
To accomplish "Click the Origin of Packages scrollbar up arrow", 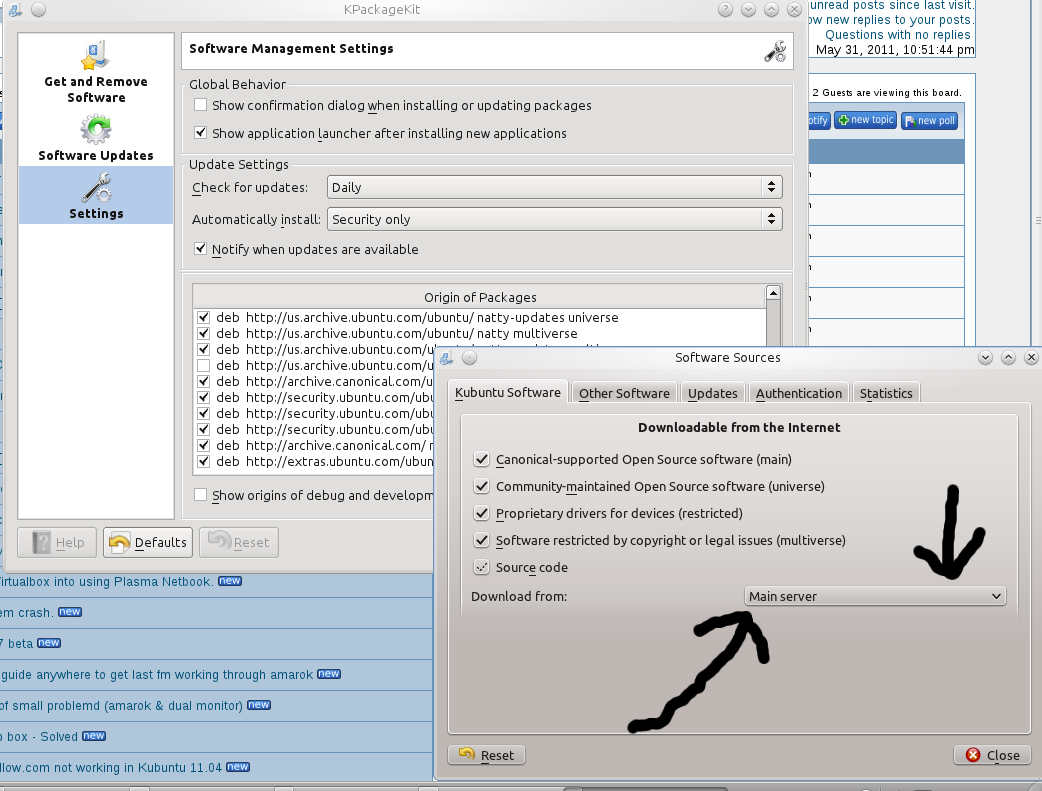I will (x=773, y=293).
